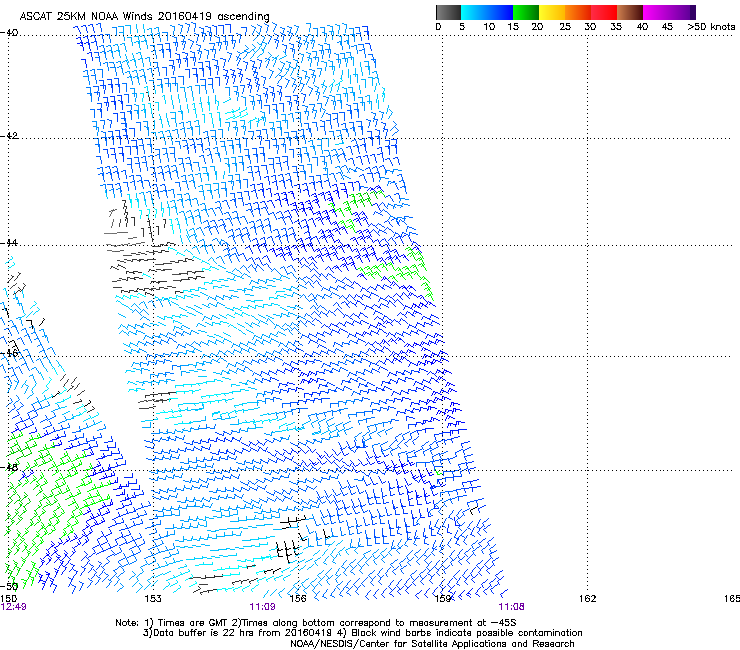Image resolution: width=740 pixels, height=650 pixels.
Task: Click the latitude label -50
Action: click(9, 586)
